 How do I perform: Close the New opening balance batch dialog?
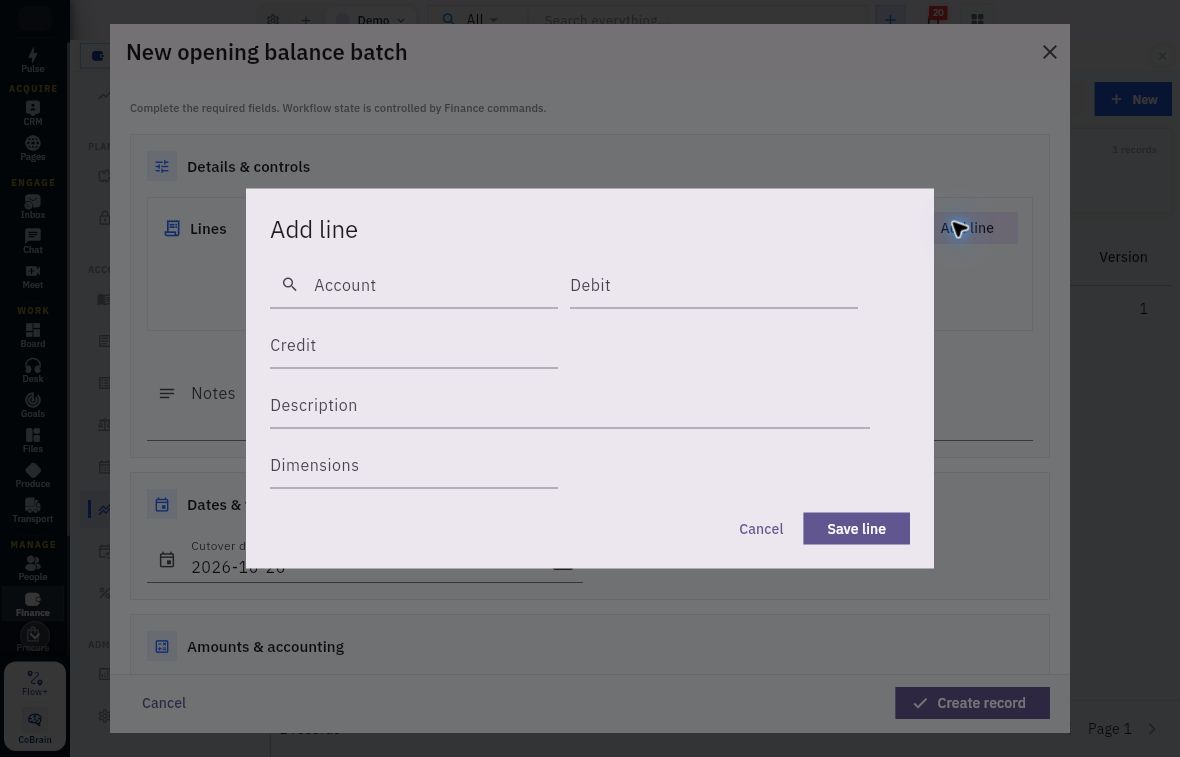(x=1050, y=52)
